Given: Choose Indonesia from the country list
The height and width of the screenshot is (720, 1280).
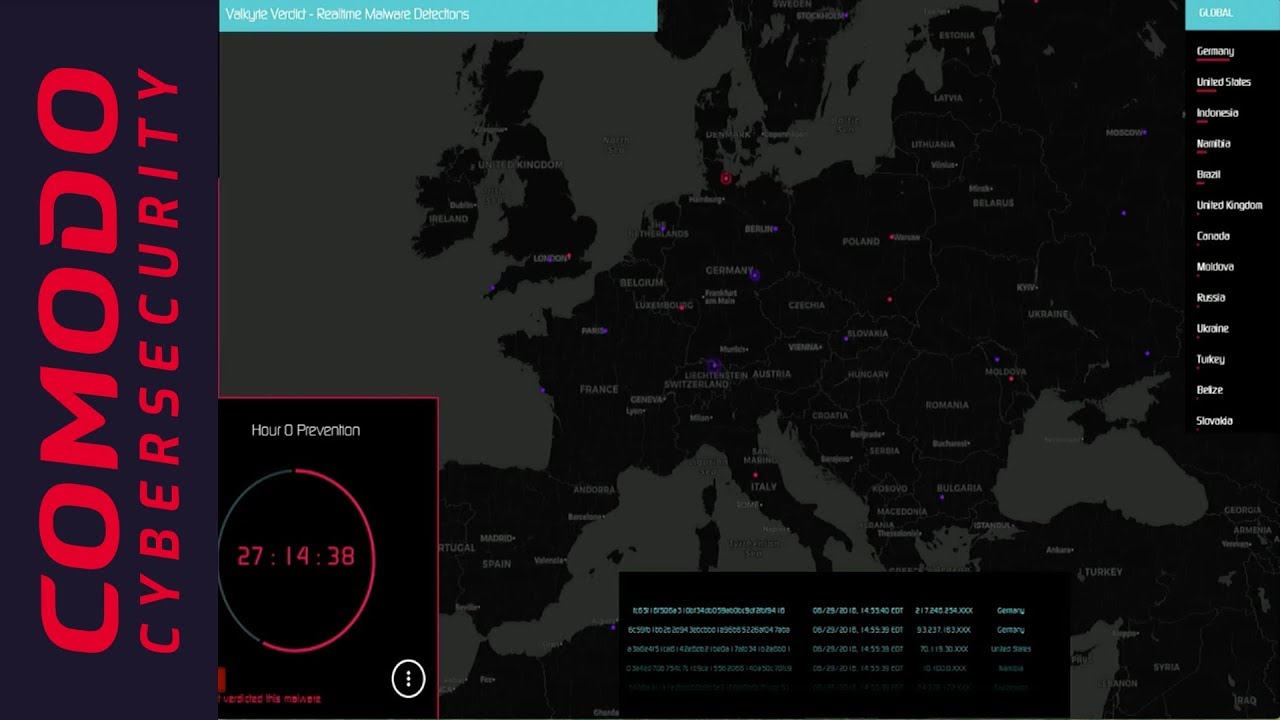Looking at the screenshot, I should tap(1217, 113).
